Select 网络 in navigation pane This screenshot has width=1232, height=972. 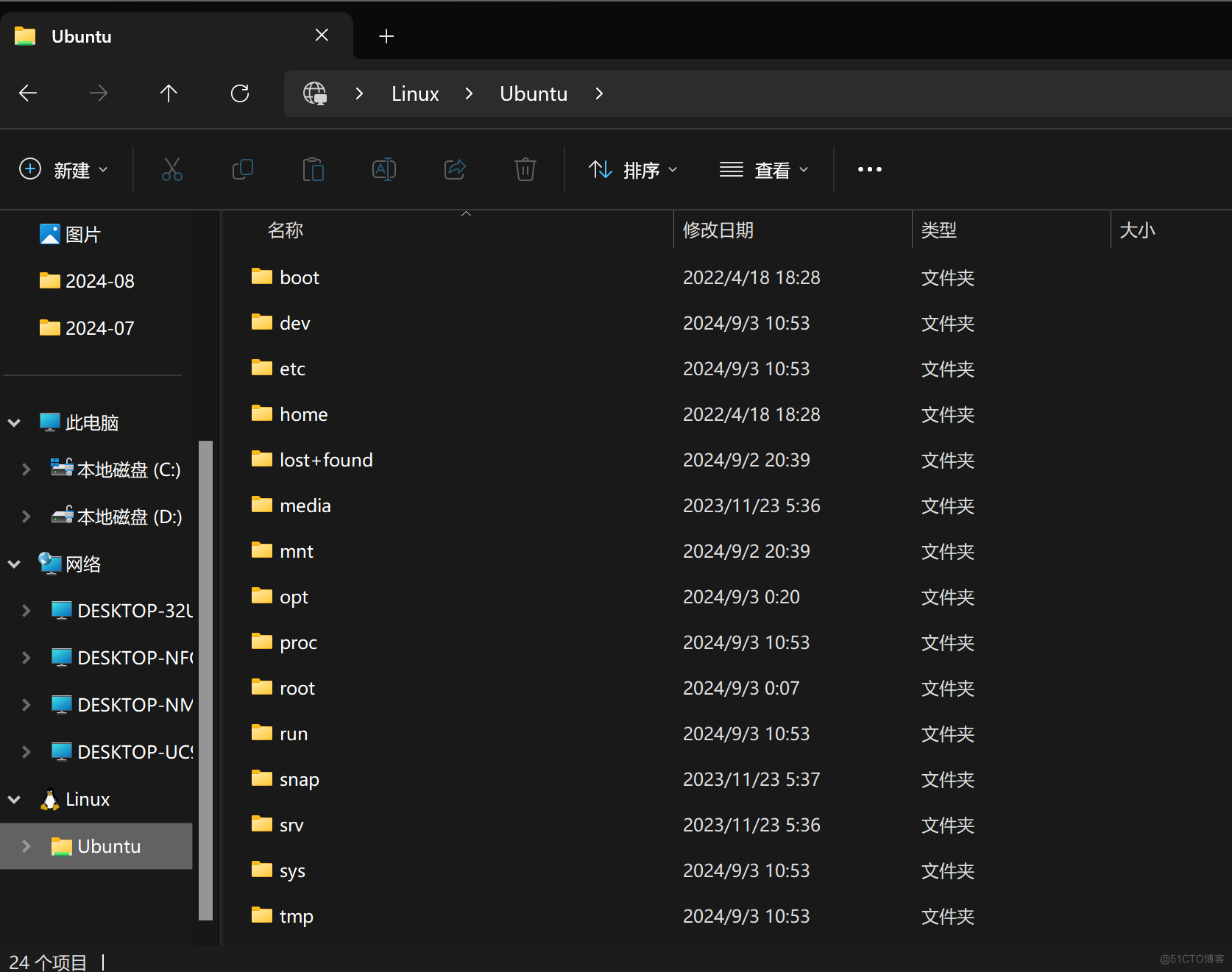[70, 564]
